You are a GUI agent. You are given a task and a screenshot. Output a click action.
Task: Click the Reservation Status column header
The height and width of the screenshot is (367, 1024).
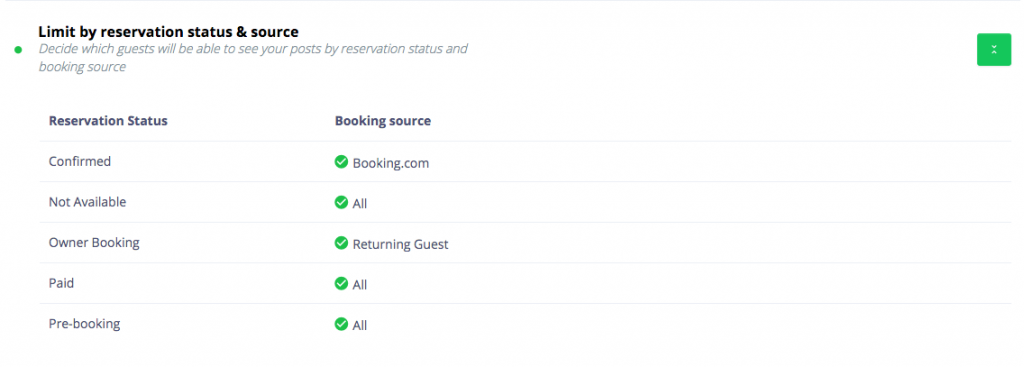pos(108,121)
